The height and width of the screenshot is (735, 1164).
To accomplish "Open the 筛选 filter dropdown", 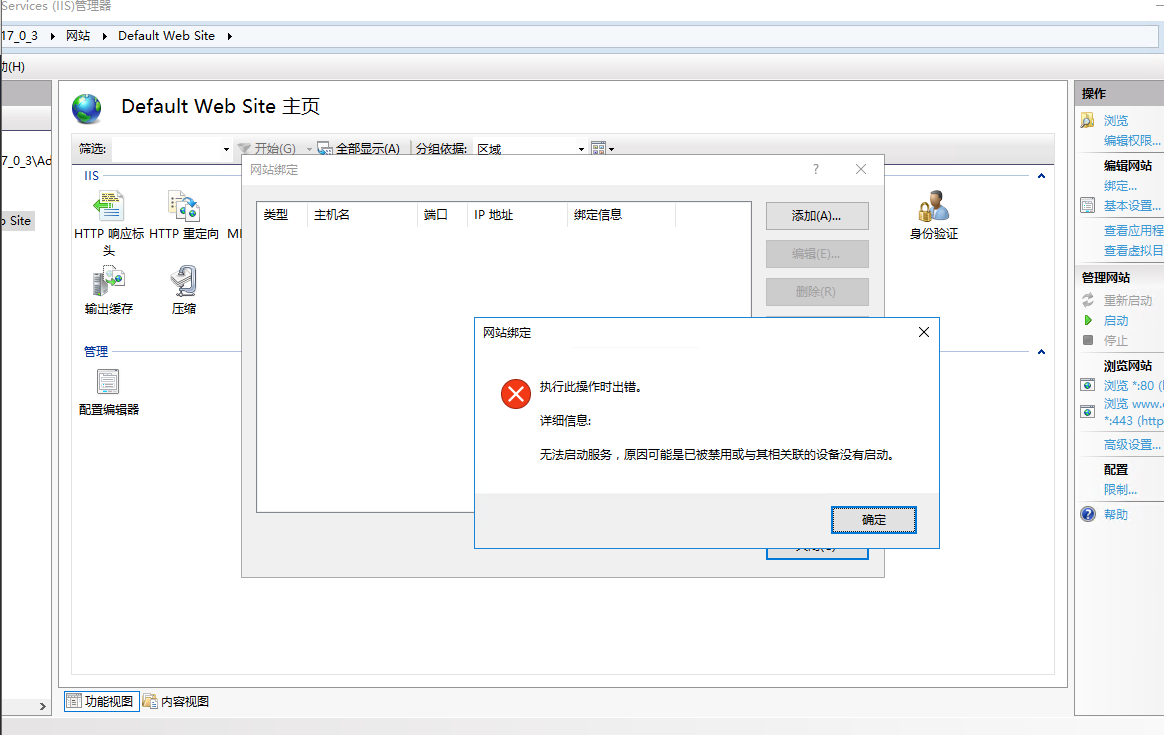I will pyautogui.click(x=226, y=148).
